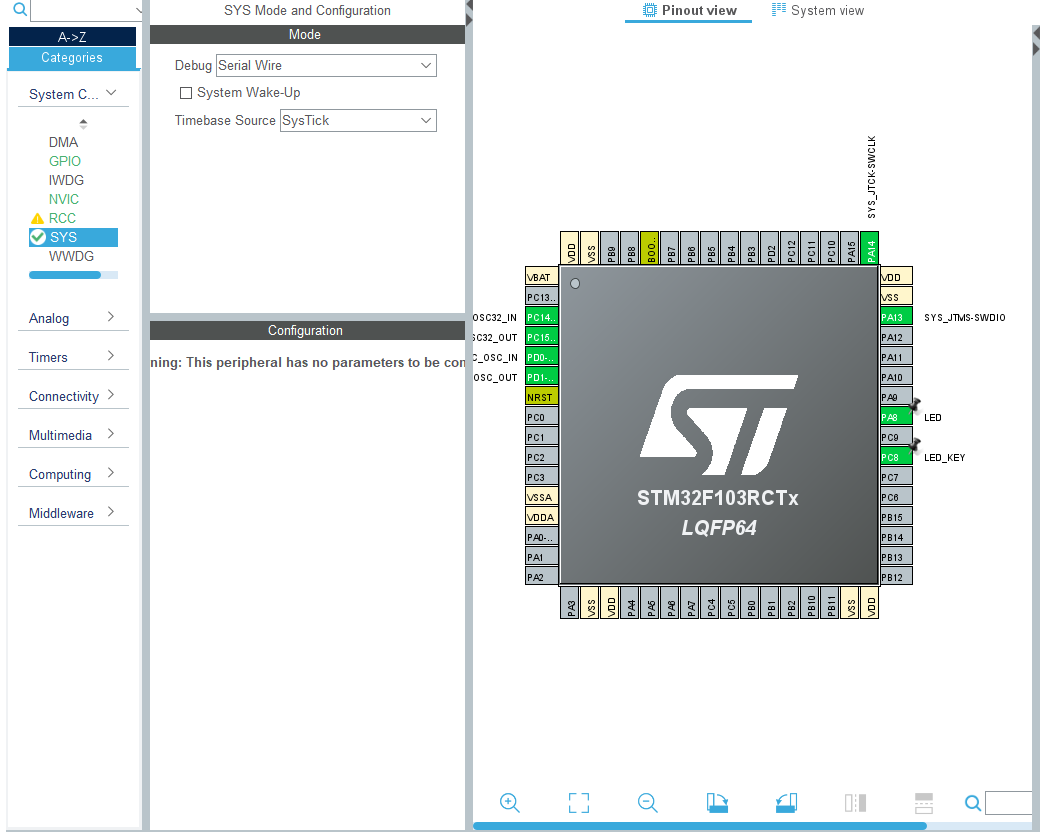The width and height of the screenshot is (1050, 839).
Task: Click the LED_KEY pin label
Action: (x=944, y=457)
